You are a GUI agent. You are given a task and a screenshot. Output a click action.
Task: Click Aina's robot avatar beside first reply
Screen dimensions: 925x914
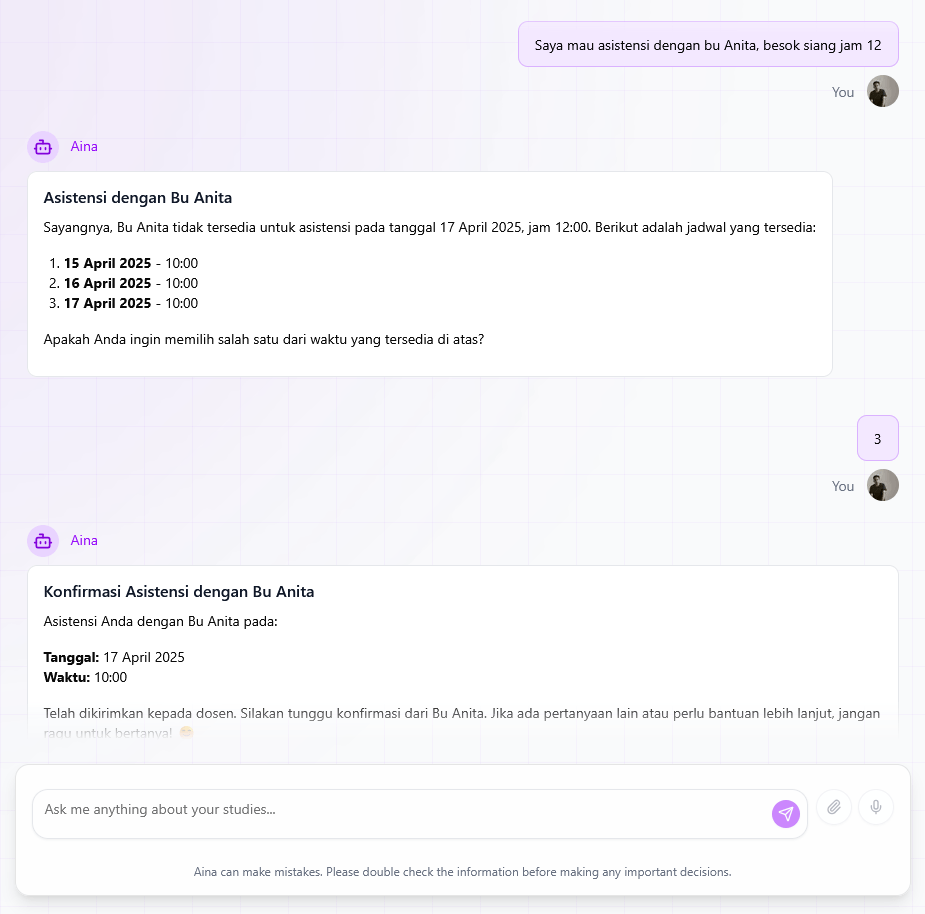[42, 146]
